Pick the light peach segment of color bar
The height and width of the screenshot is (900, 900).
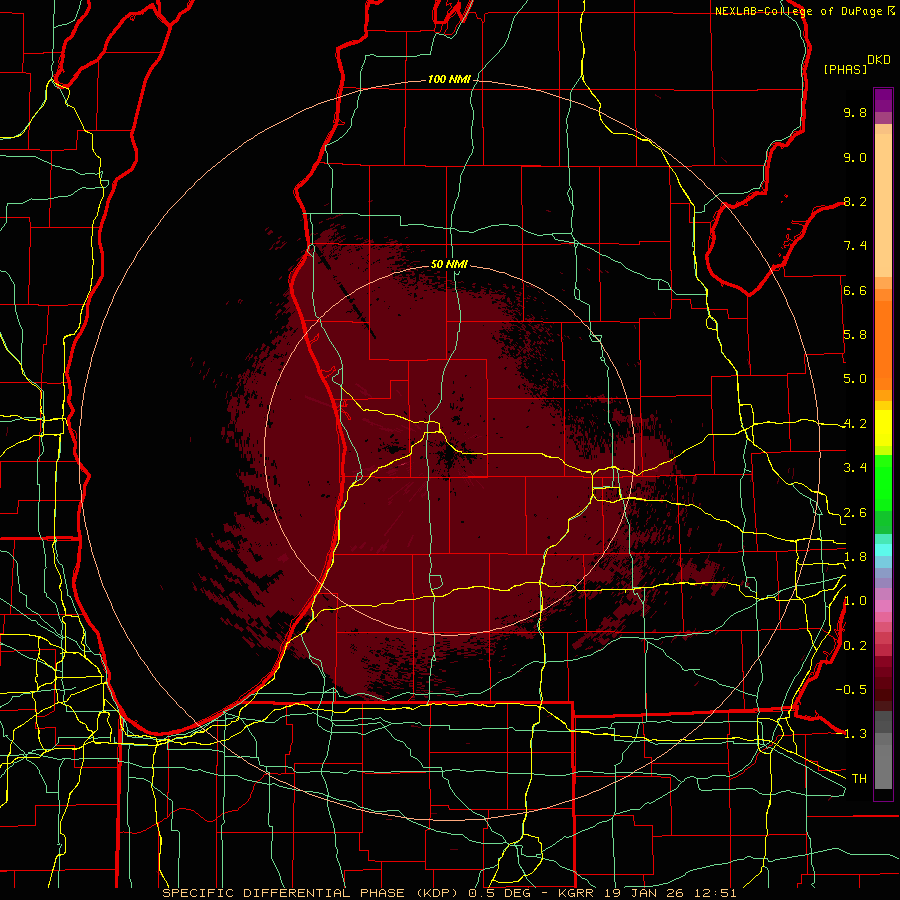(x=883, y=207)
